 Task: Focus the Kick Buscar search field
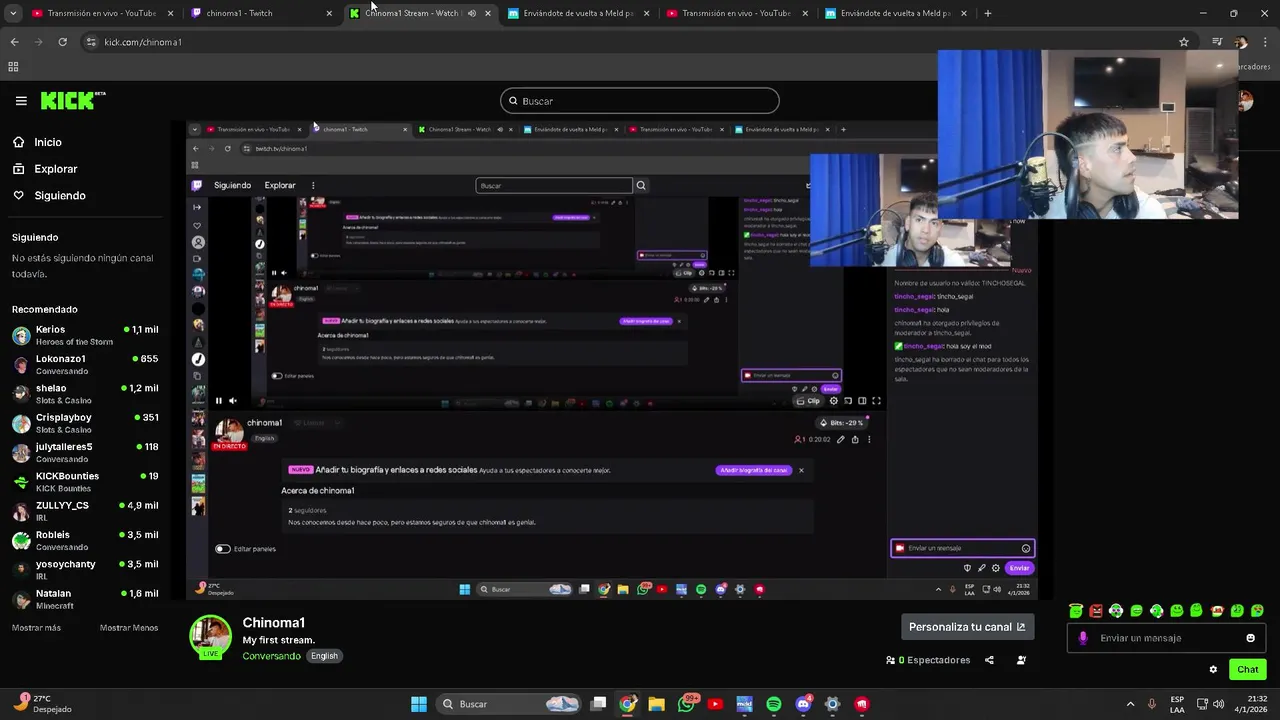(x=639, y=101)
